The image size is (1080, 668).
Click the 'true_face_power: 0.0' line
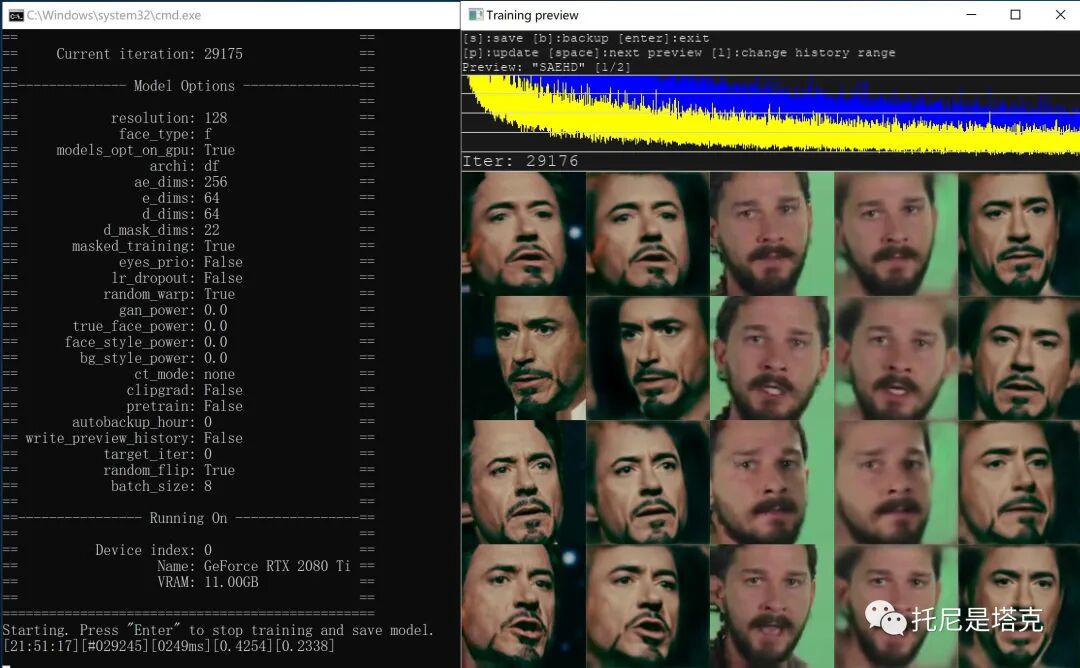[x=149, y=326]
